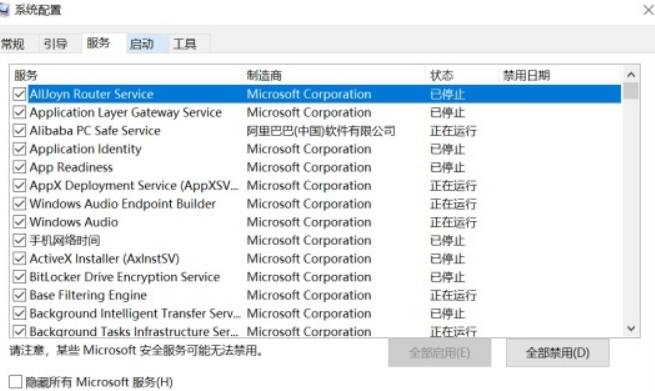Disable Base Filtering Engine checkbox
Image resolution: width=655 pixels, height=391 pixels.
pos(19,295)
